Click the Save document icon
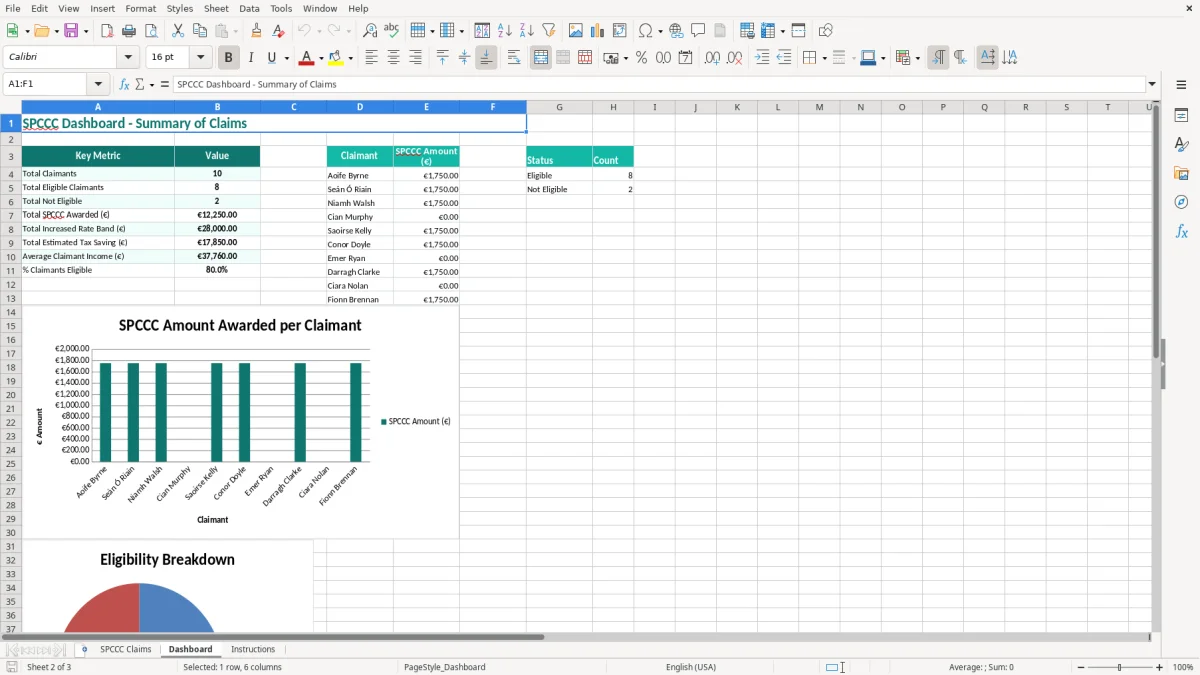 71,31
